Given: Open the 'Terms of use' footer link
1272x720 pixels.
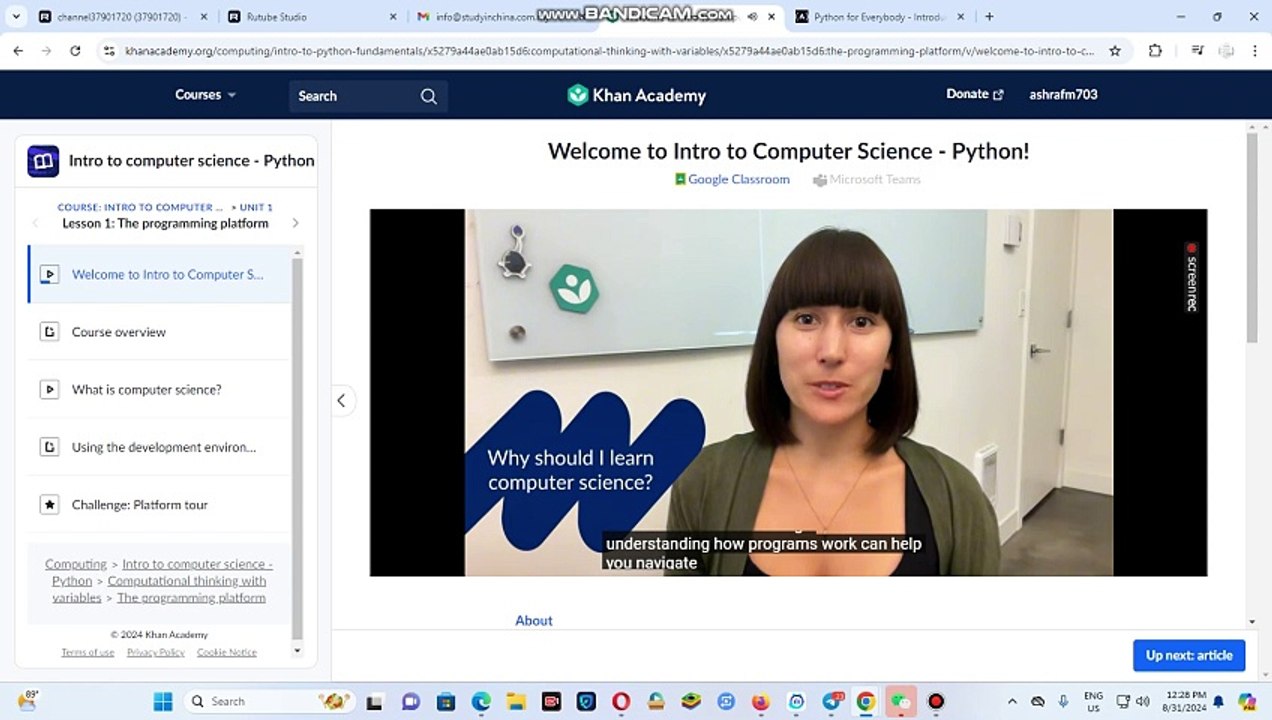Looking at the screenshot, I should pos(88,652).
